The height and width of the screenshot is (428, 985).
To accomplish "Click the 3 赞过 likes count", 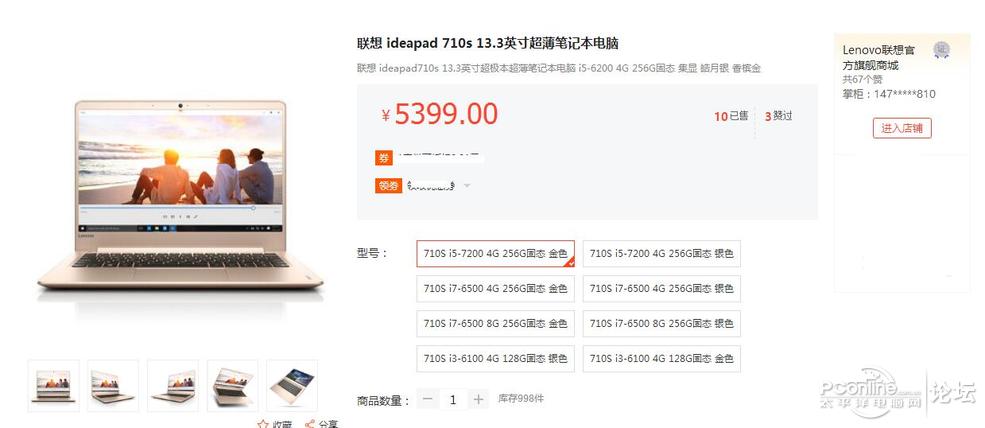I will pos(778,116).
